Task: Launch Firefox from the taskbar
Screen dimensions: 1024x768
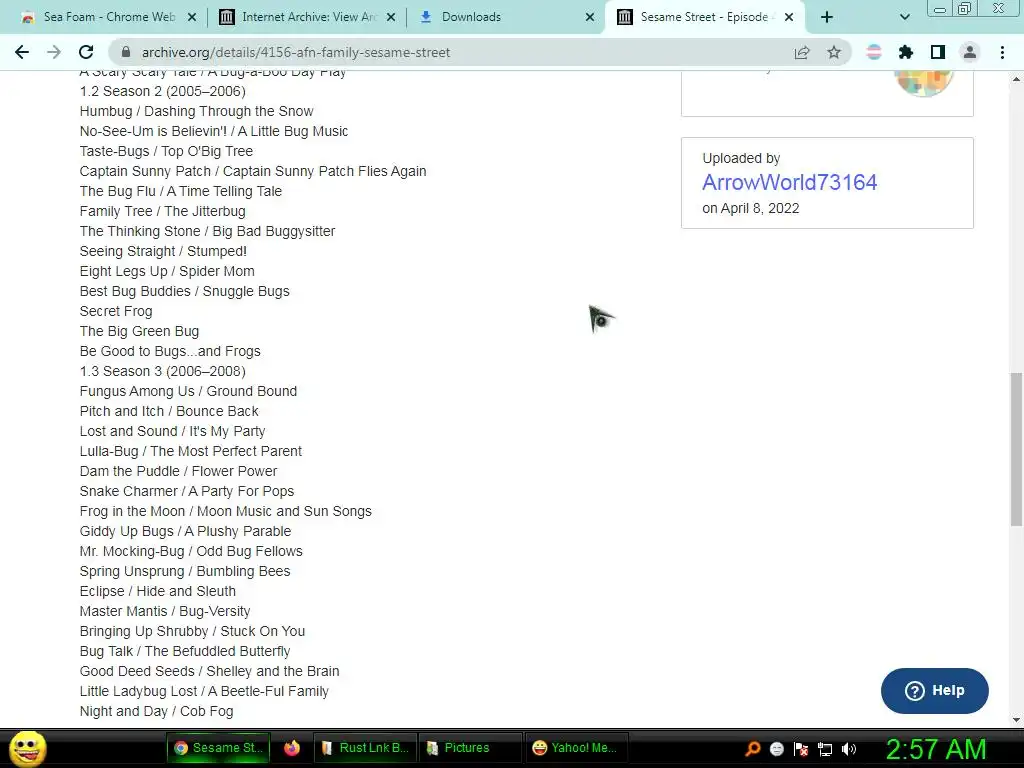Action: [x=292, y=748]
